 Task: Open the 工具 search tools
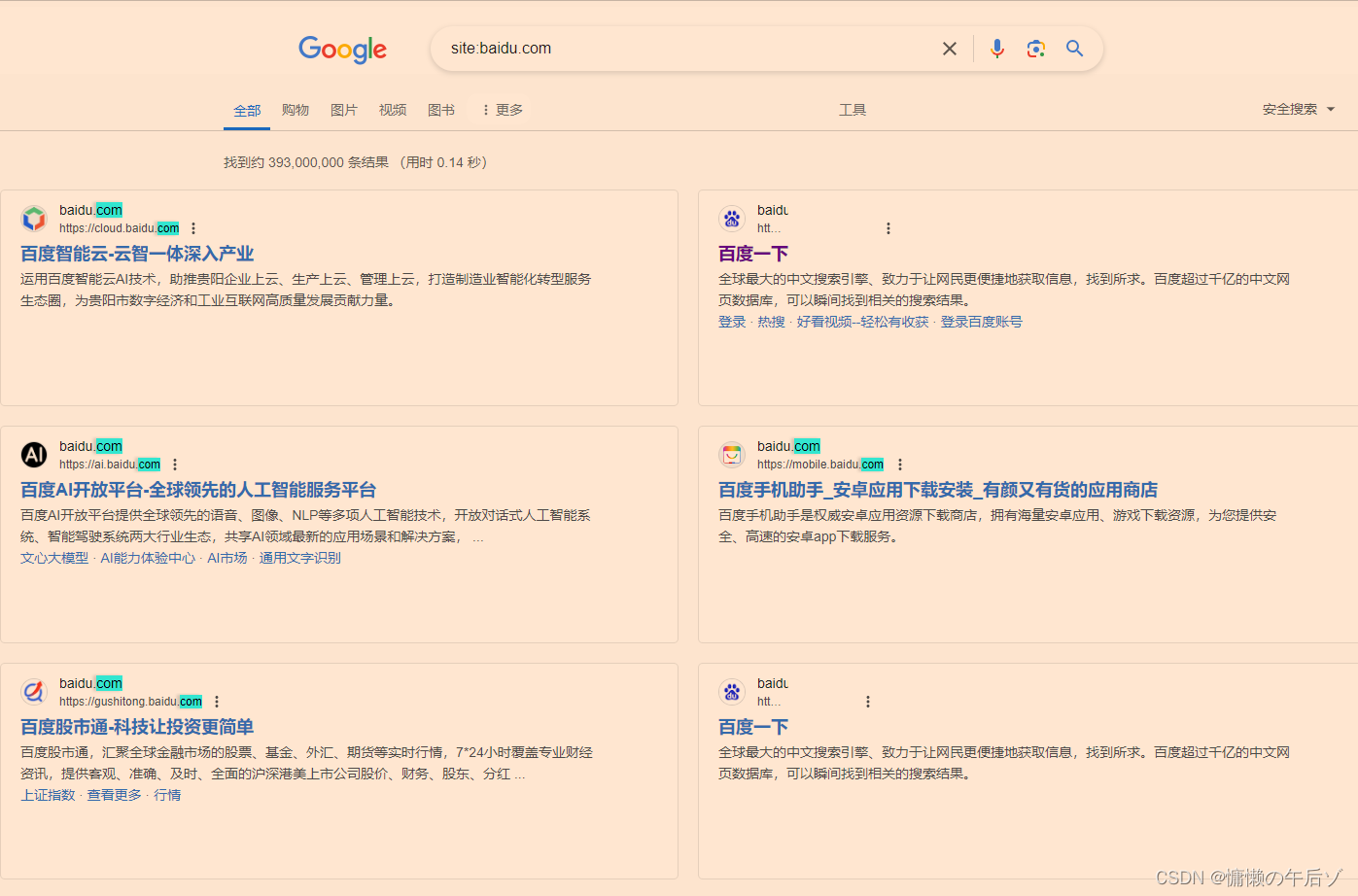pyautogui.click(x=853, y=110)
